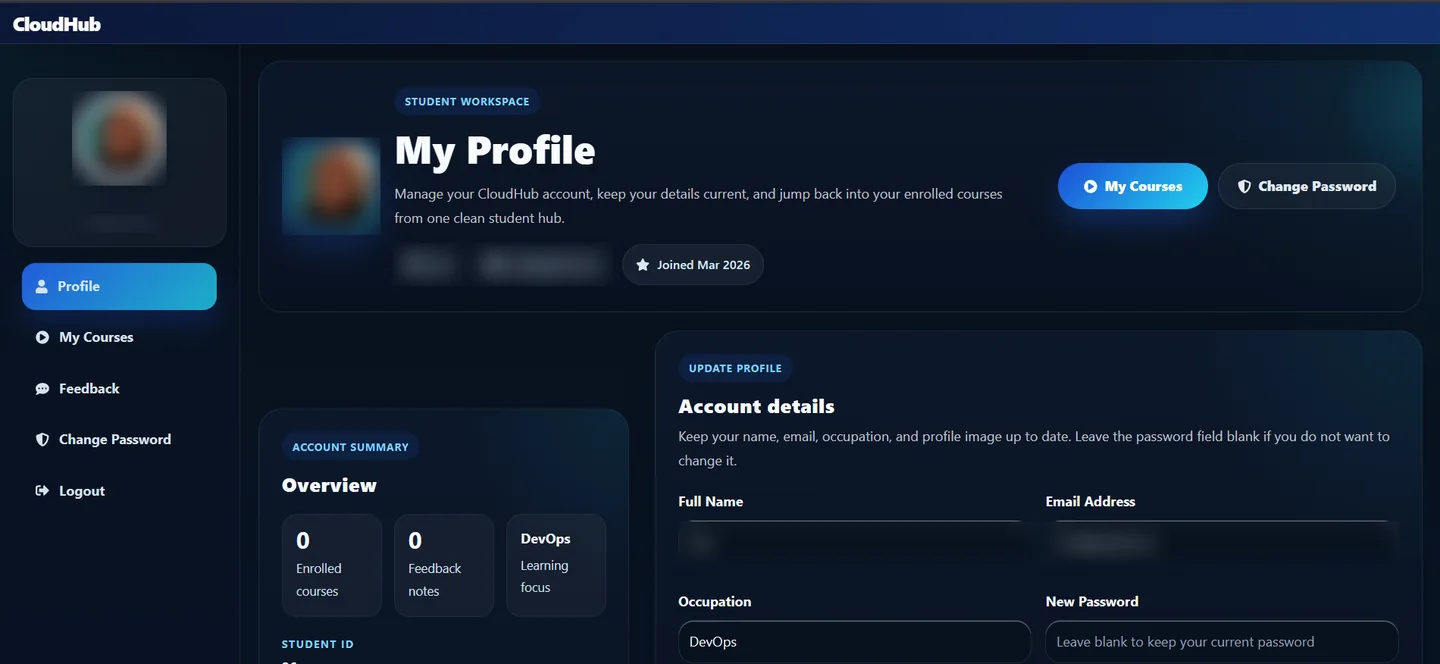Click the STUDENT ID label
The width and height of the screenshot is (1440, 664).
318,645
